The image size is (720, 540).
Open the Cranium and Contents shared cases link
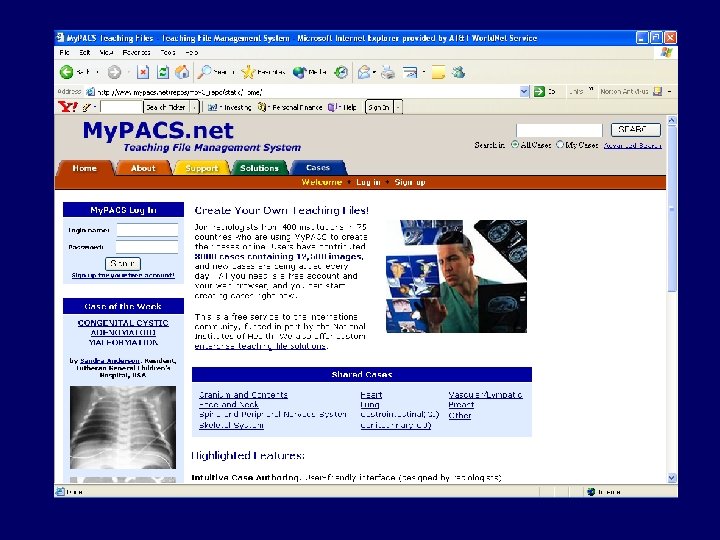[243, 394]
